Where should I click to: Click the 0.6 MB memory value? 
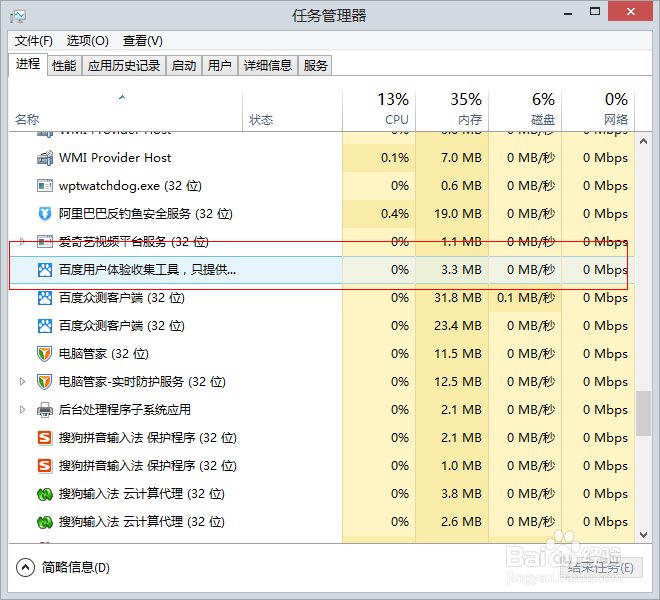click(461, 186)
